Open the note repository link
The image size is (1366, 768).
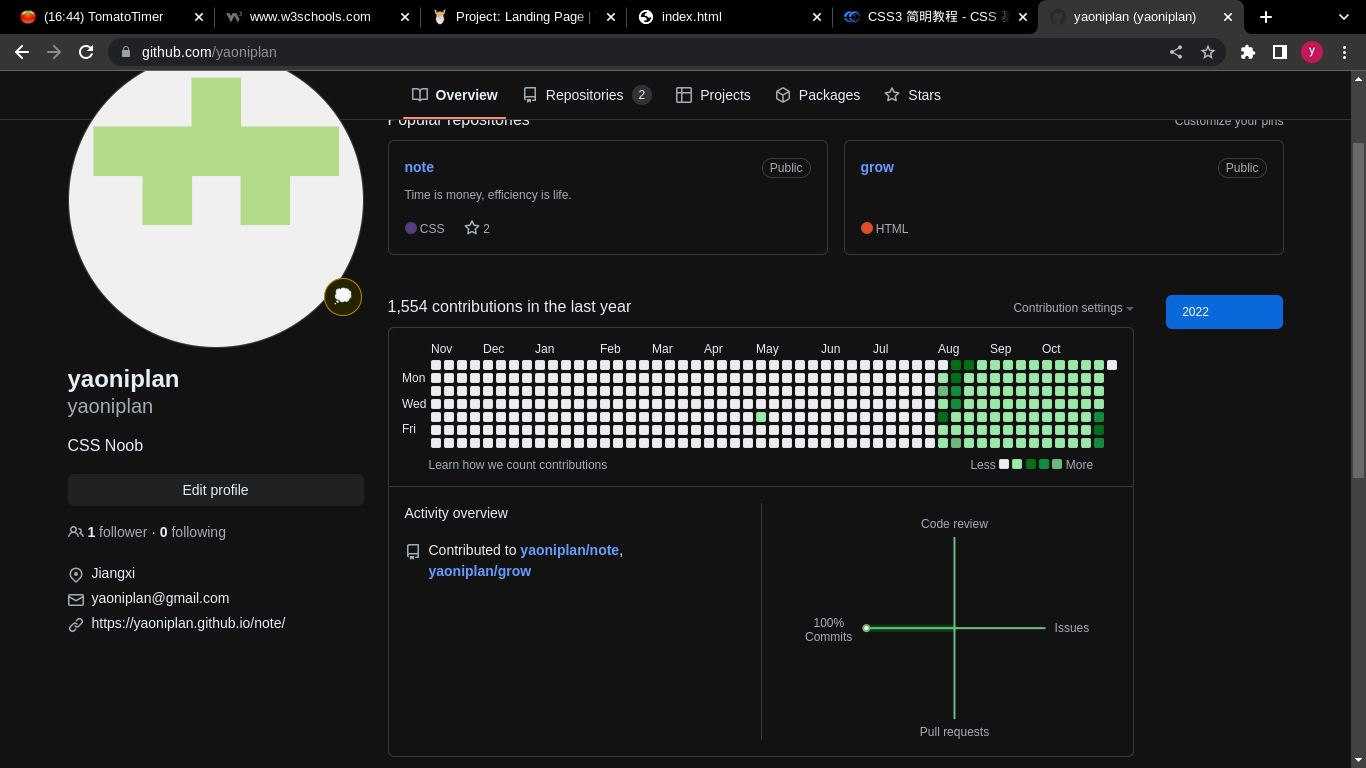419,167
